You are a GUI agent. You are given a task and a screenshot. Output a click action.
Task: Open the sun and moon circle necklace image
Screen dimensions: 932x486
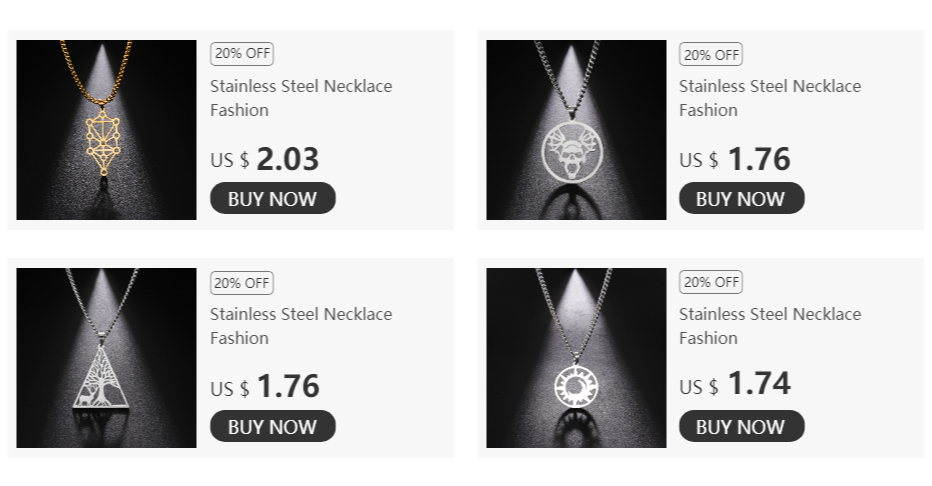pyautogui.click(x=576, y=358)
